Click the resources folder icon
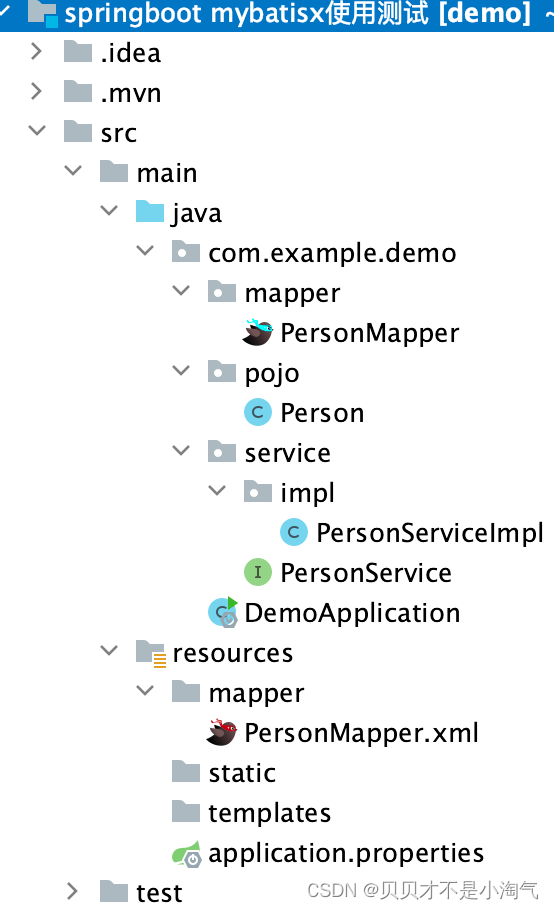554x910 pixels. click(151, 653)
